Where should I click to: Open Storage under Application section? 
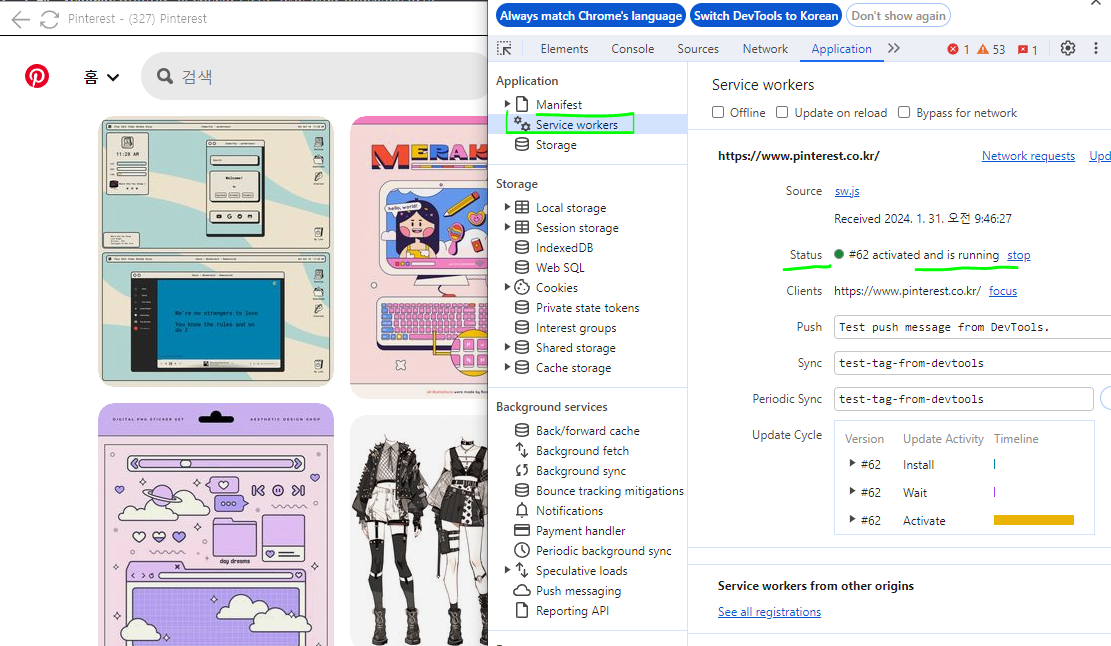pos(556,144)
